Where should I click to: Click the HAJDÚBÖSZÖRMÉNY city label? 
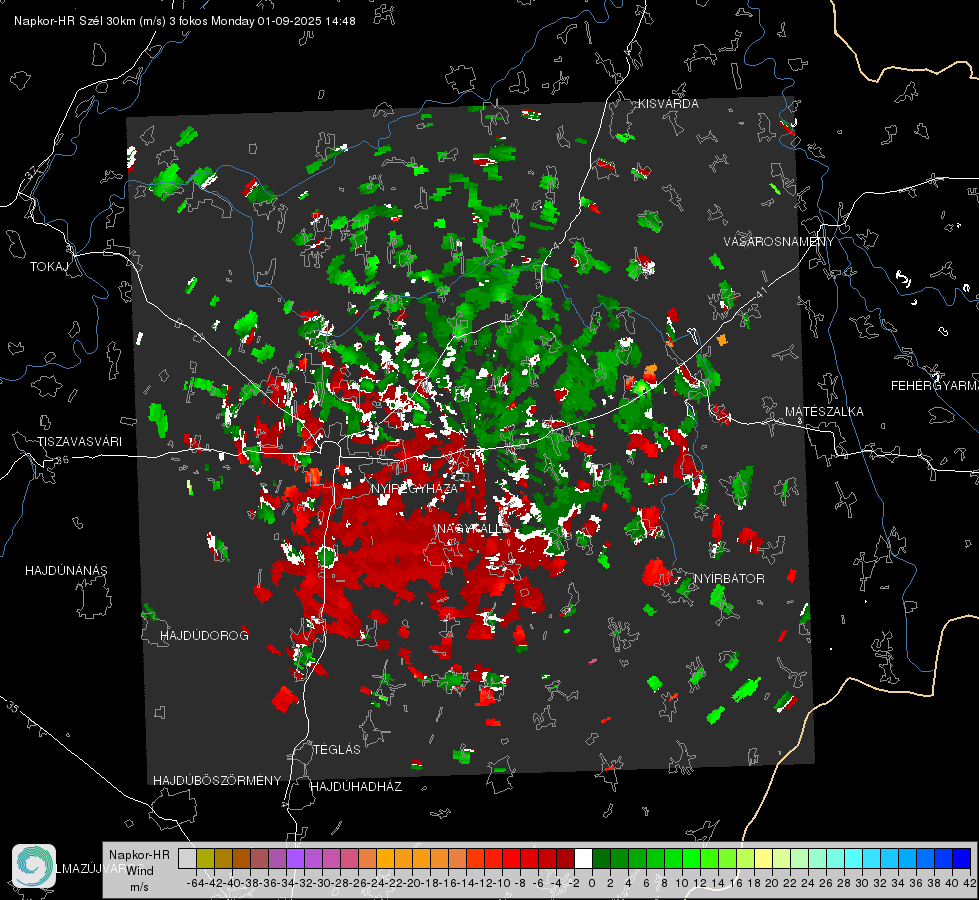[217, 781]
